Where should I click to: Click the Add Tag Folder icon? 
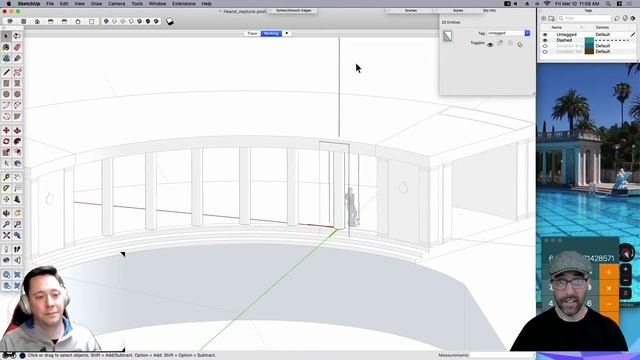pos(551,18)
